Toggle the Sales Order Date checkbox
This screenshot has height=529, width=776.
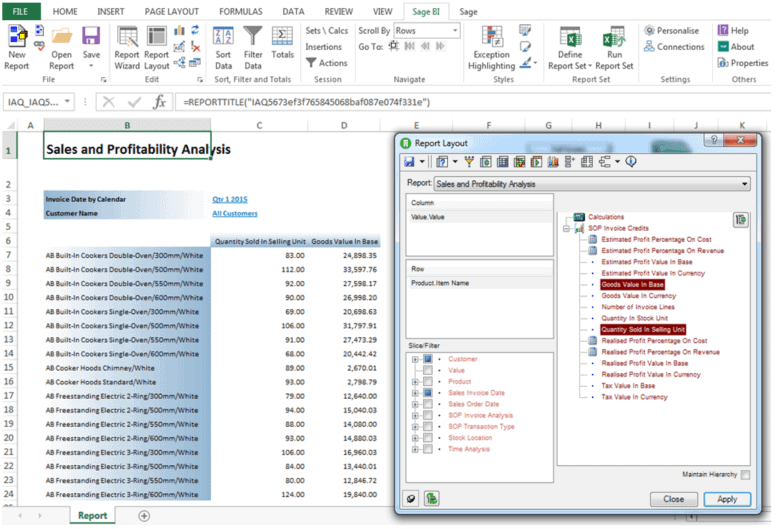pos(428,404)
